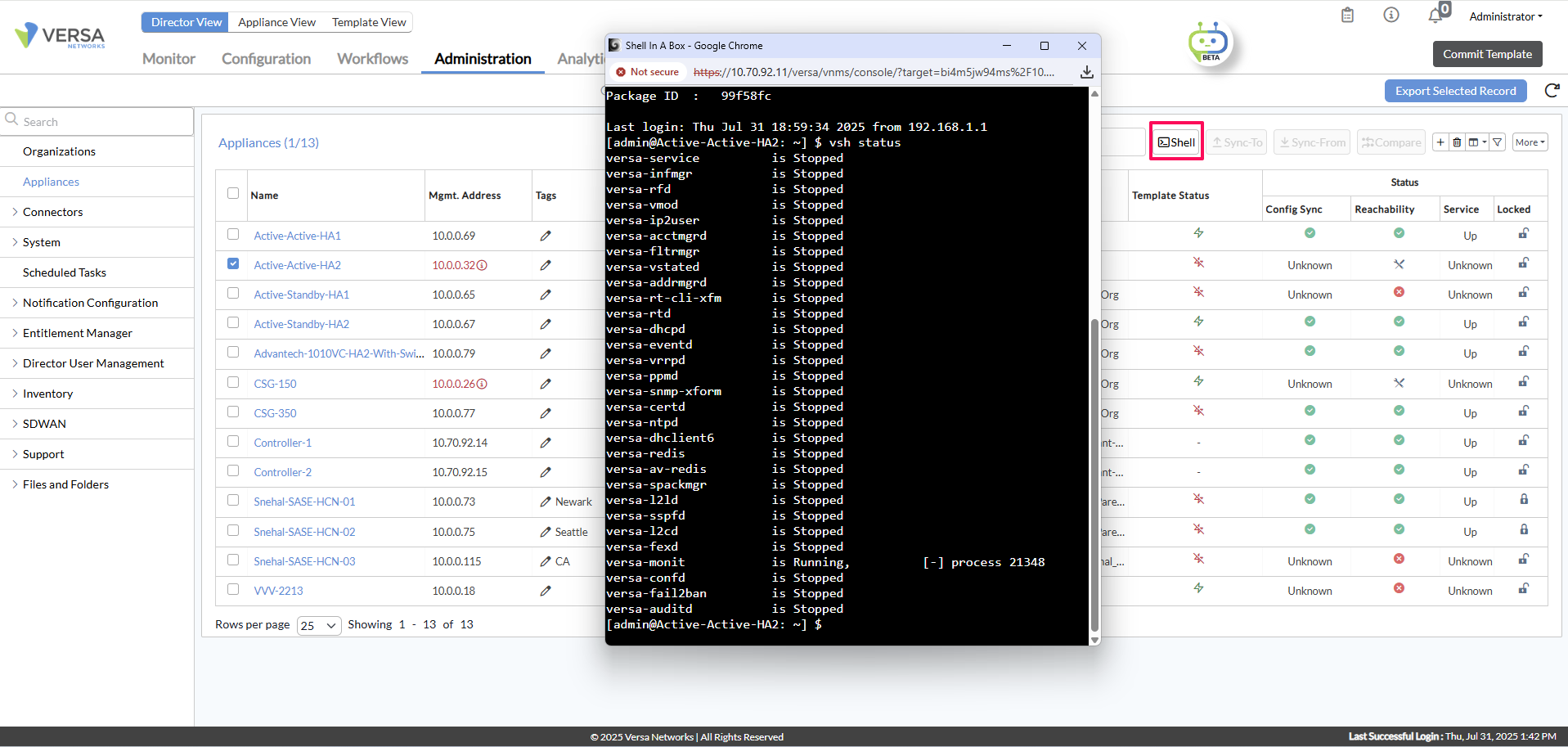Click the delete trash icon in toolbar
1568x747 pixels.
[x=1457, y=142]
